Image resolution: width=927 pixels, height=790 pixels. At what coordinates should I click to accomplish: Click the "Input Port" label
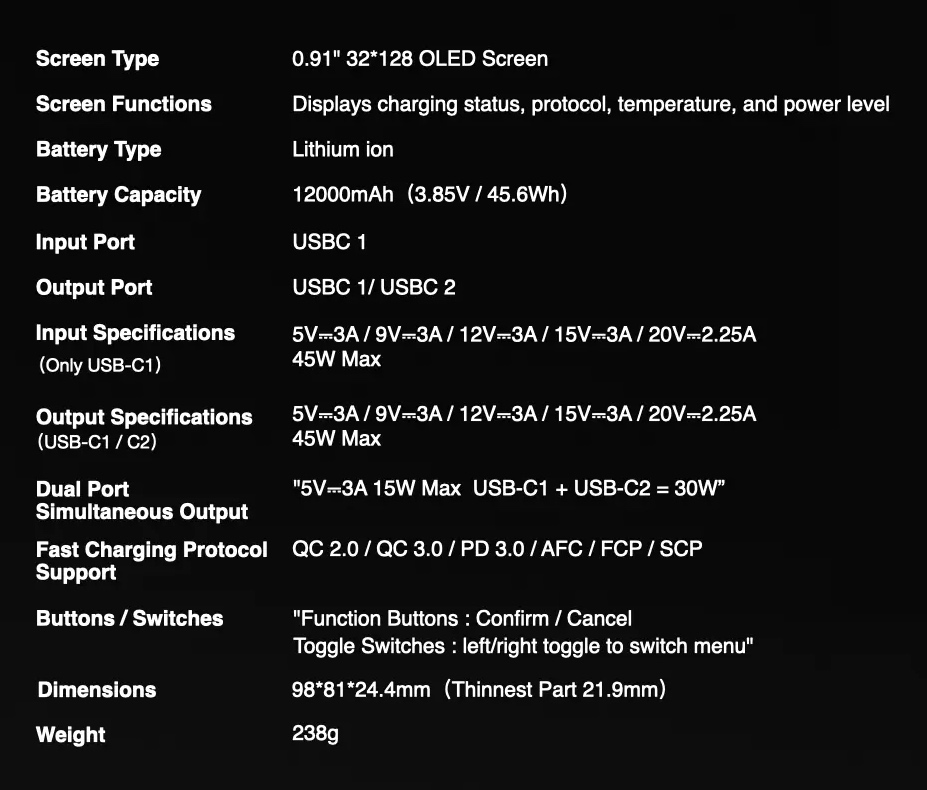click(x=85, y=242)
